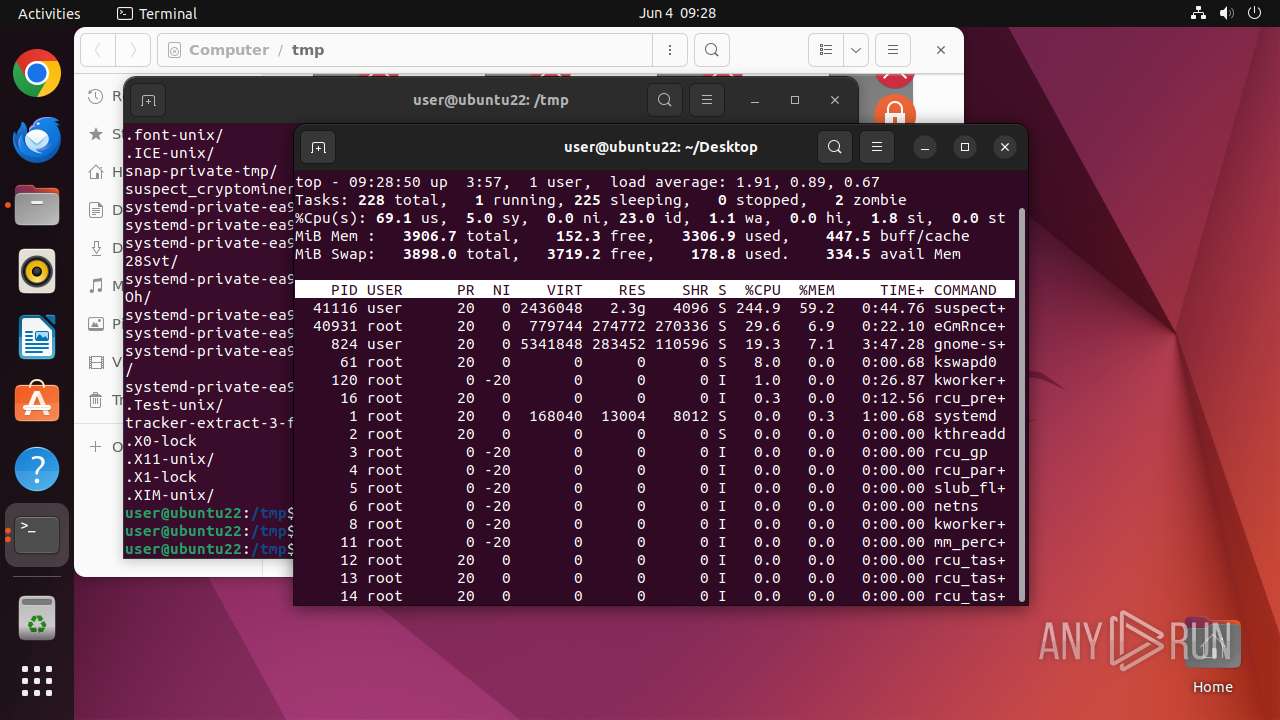Image resolution: width=1280 pixels, height=720 pixels.
Task: Click the Home desktop icon
Action: click(1213, 657)
